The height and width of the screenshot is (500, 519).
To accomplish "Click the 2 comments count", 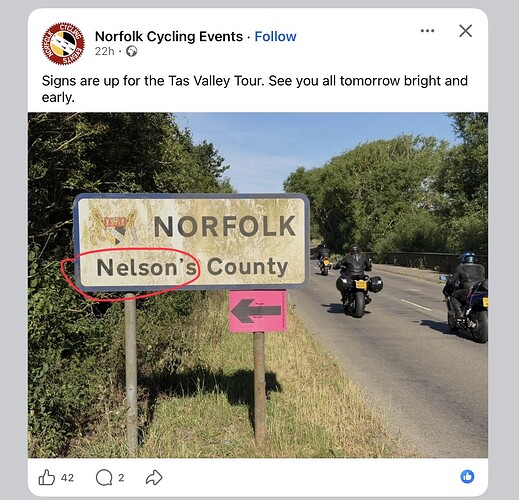I will pos(121,478).
